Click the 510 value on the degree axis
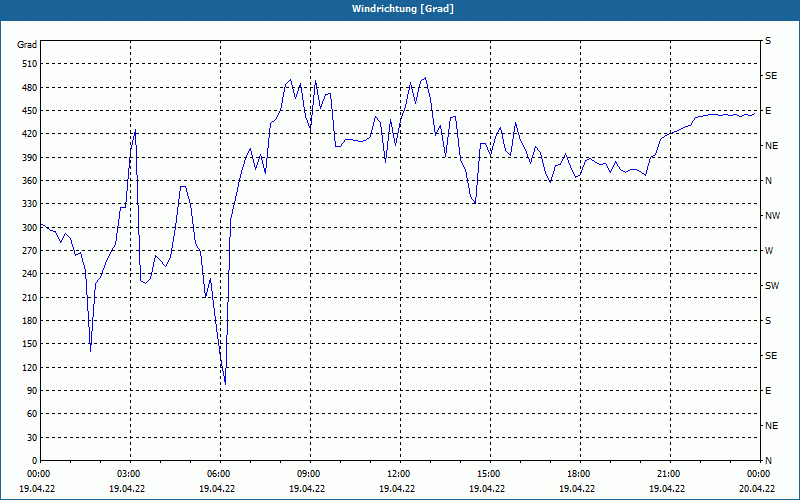The width and height of the screenshot is (800, 500). (x=30, y=64)
